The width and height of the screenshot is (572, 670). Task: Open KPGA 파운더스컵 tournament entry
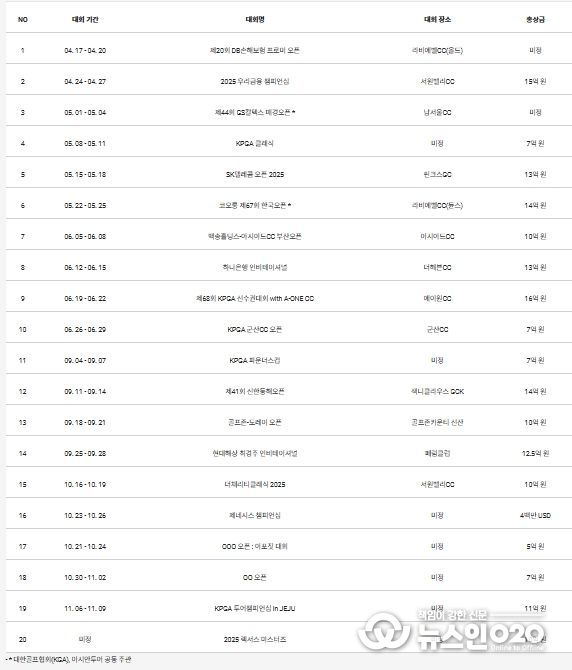255,361
